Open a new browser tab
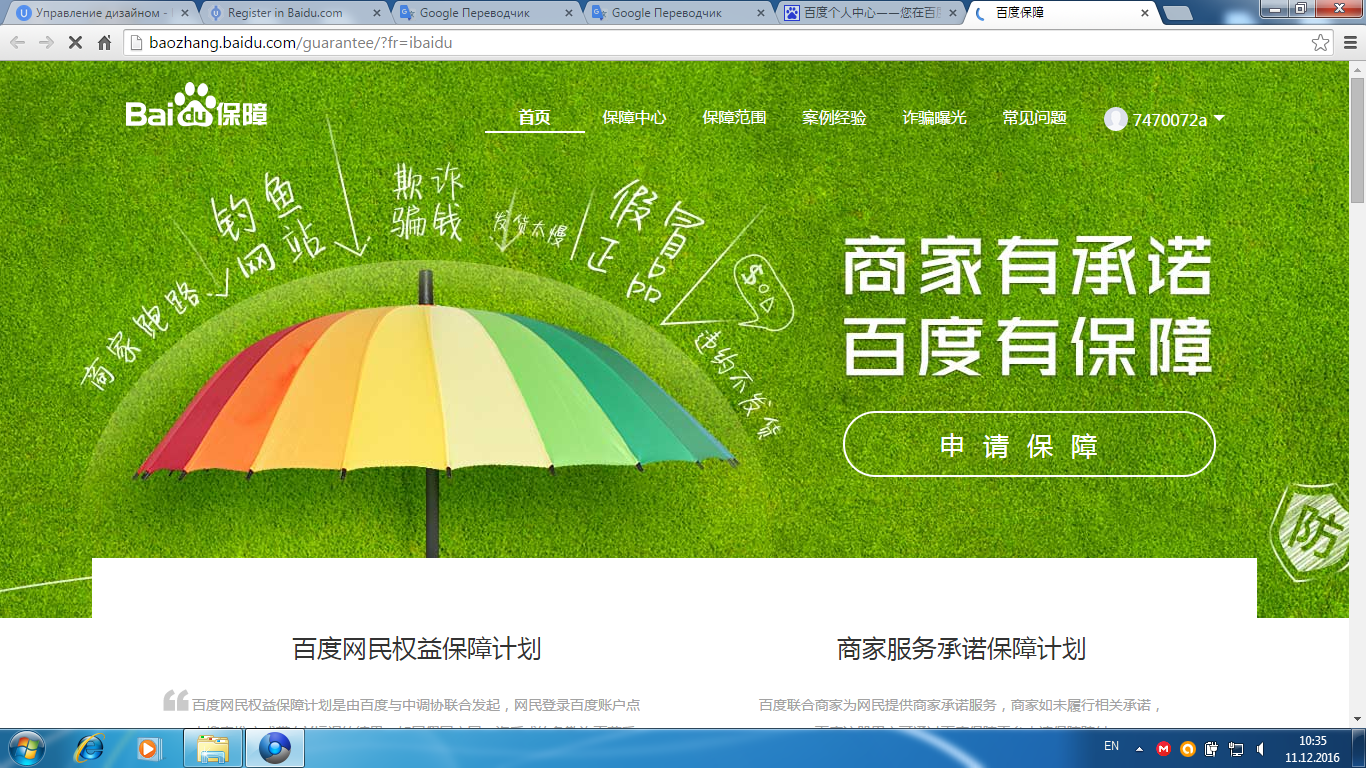The image size is (1366, 768). click(x=1178, y=14)
